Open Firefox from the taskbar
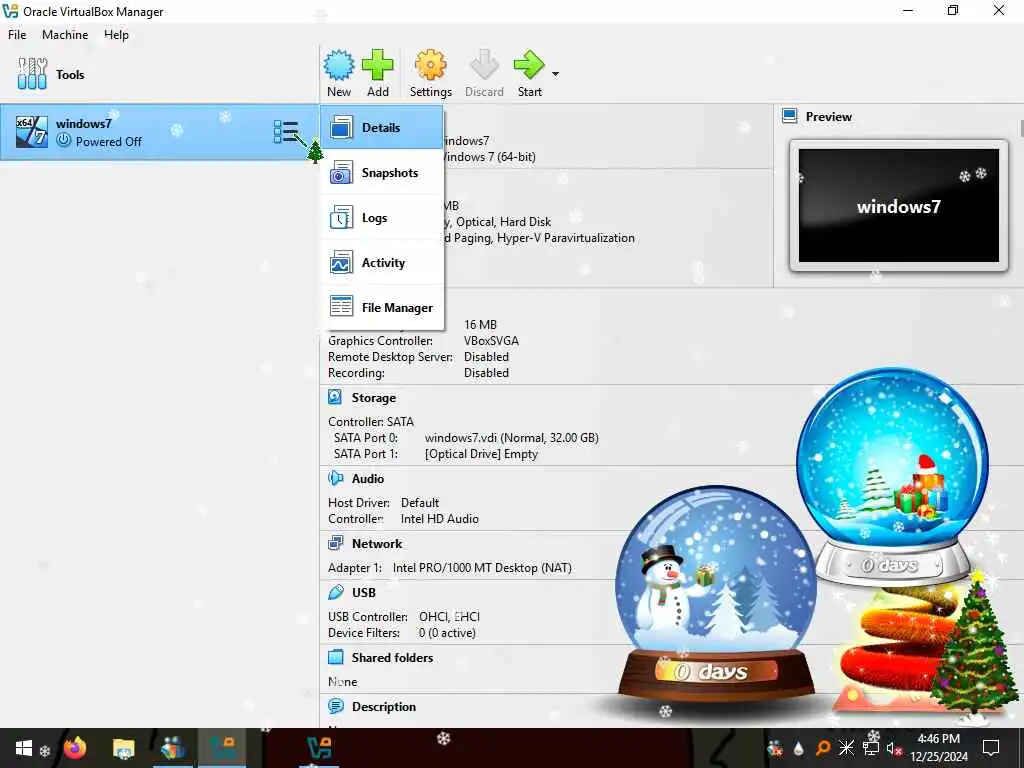The width and height of the screenshot is (1024, 768). 74,747
